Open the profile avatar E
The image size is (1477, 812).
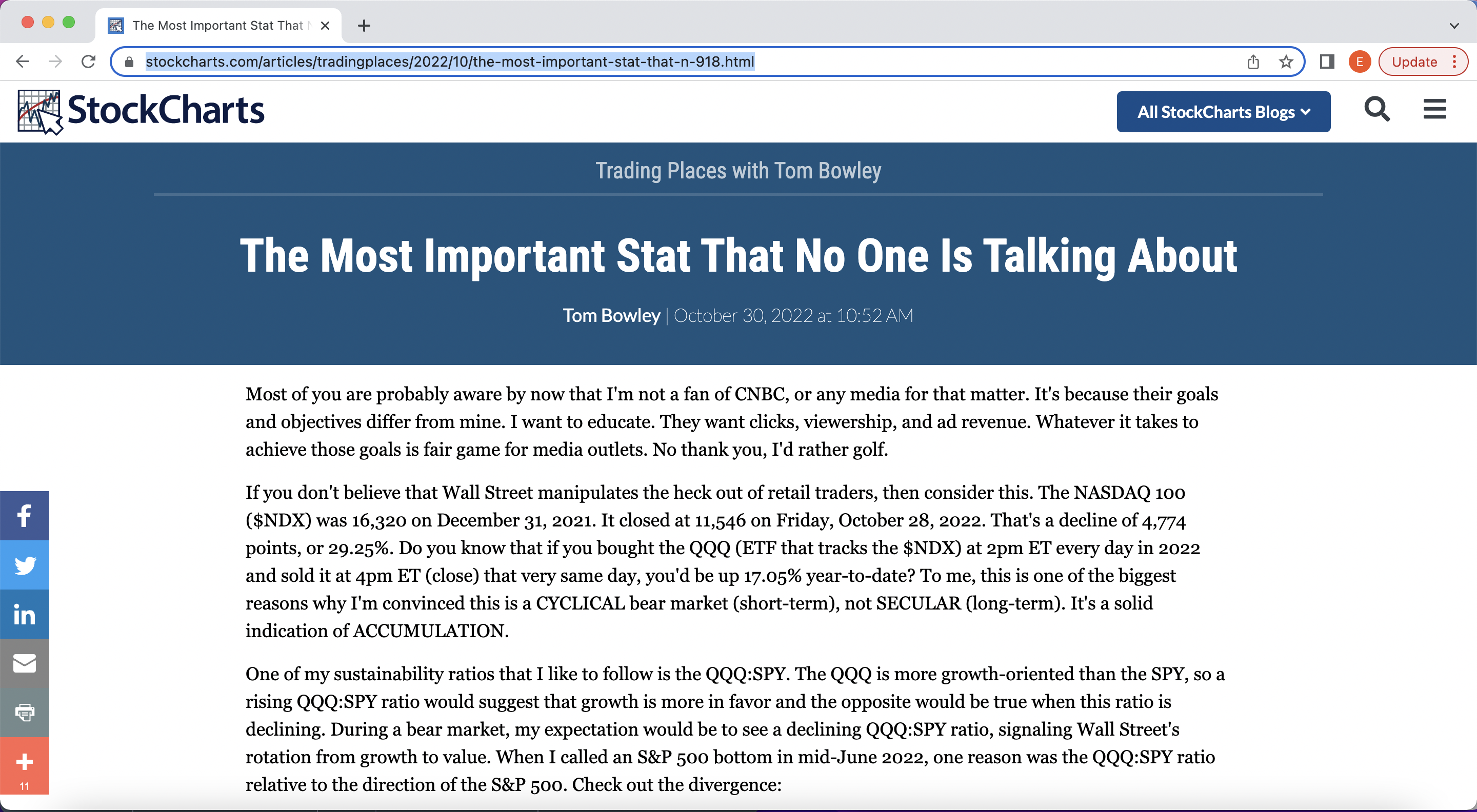(1360, 62)
